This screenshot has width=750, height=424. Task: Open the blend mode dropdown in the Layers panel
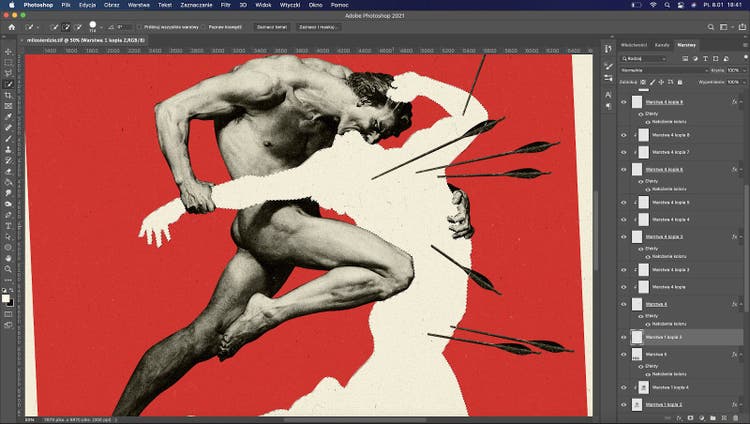(664, 70)
